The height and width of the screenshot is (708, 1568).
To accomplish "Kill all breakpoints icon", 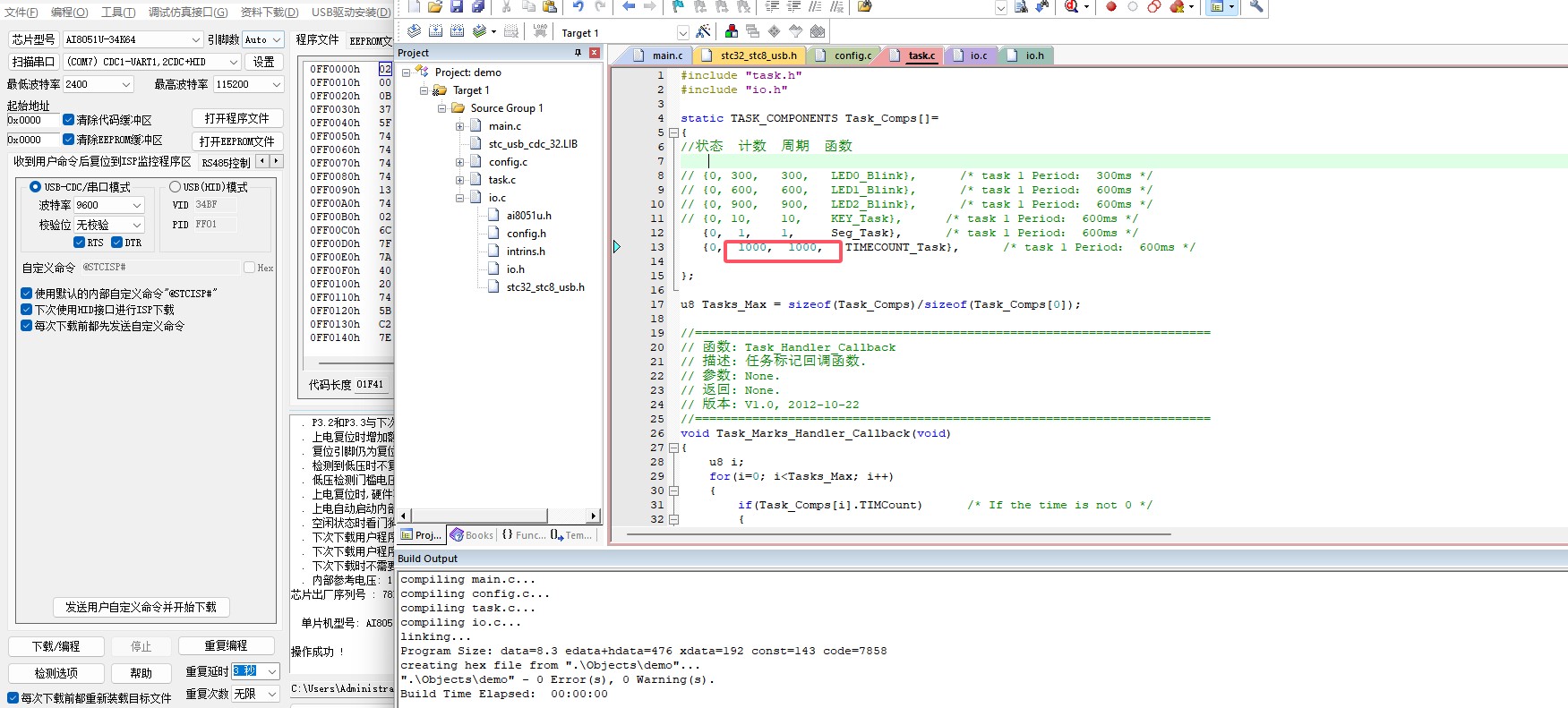I will pyautogui.click(x=1177, y=6).
